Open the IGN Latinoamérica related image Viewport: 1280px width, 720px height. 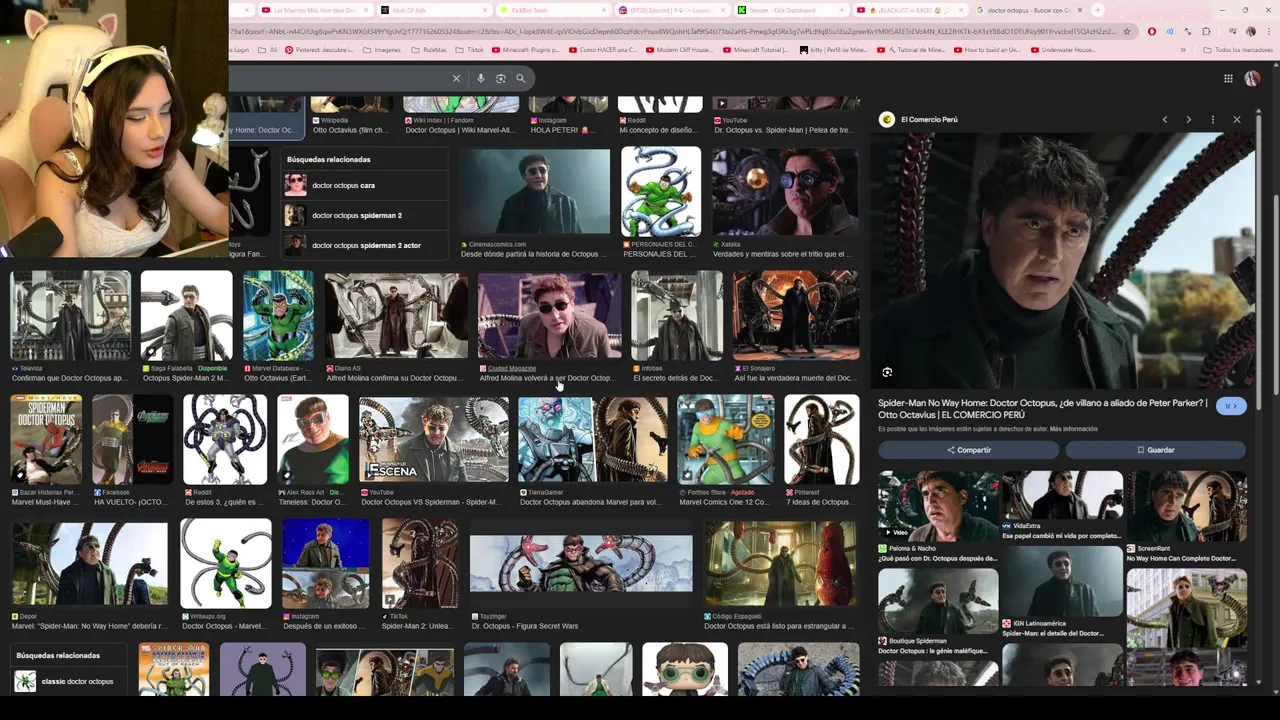tap(1062, 582)
